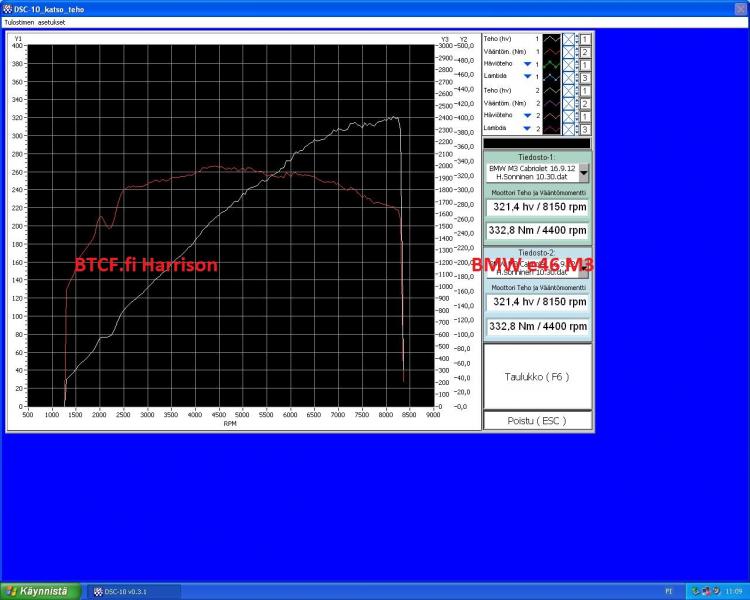Image resolution: width=750 pixels, height=600 pixels.
Task: Click the Lambda 2 curve sample icon
Action: click(x=550, y=128)
